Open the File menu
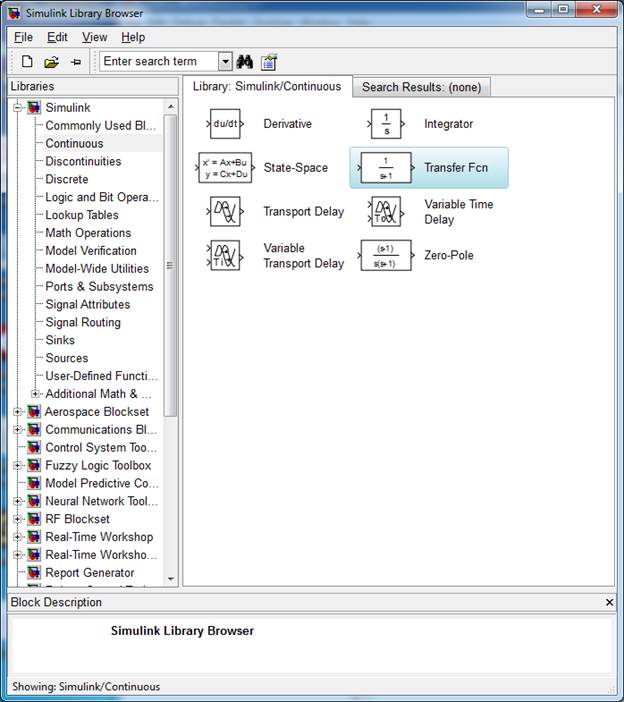This screenshot has width=624, height=702. [23, 37]
